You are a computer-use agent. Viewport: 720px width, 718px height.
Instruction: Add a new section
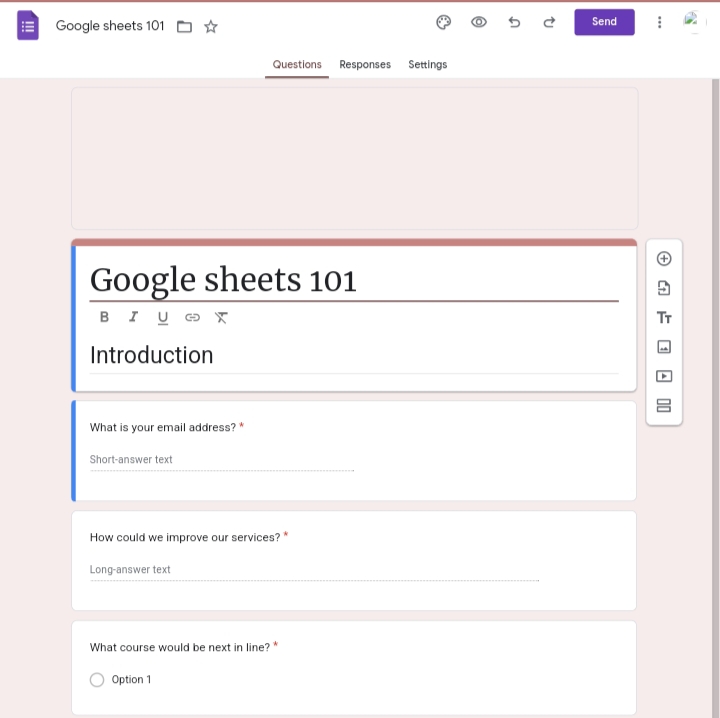tap(664, 405)
